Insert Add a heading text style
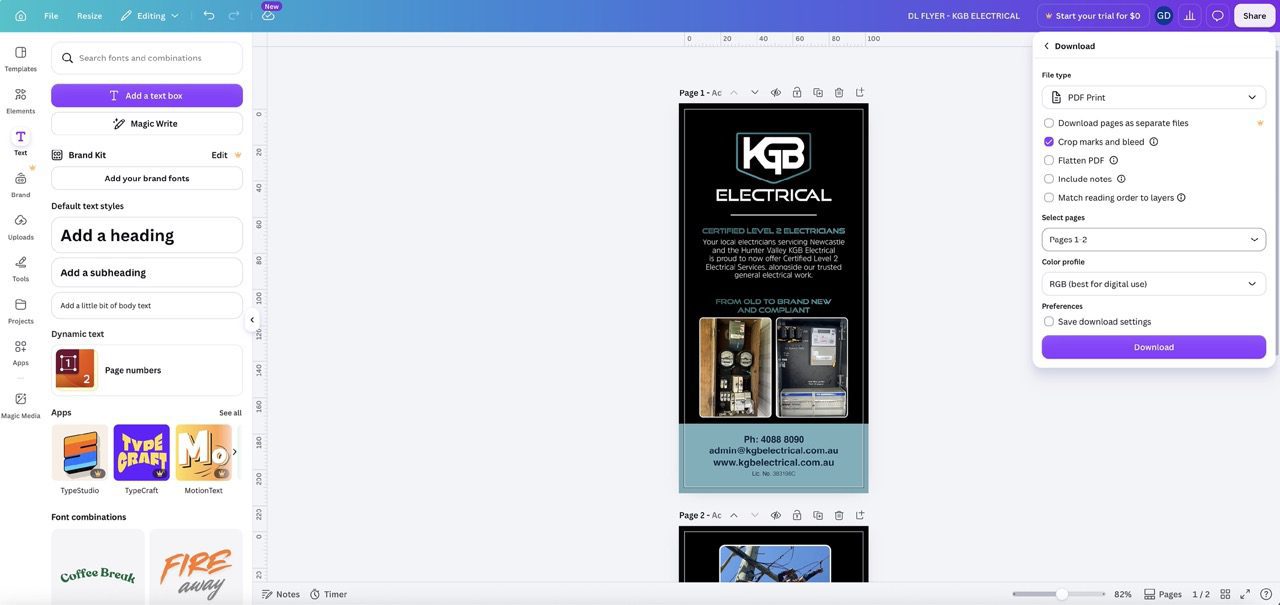This screenshot has width=1280, height=605. coord(147,235)
